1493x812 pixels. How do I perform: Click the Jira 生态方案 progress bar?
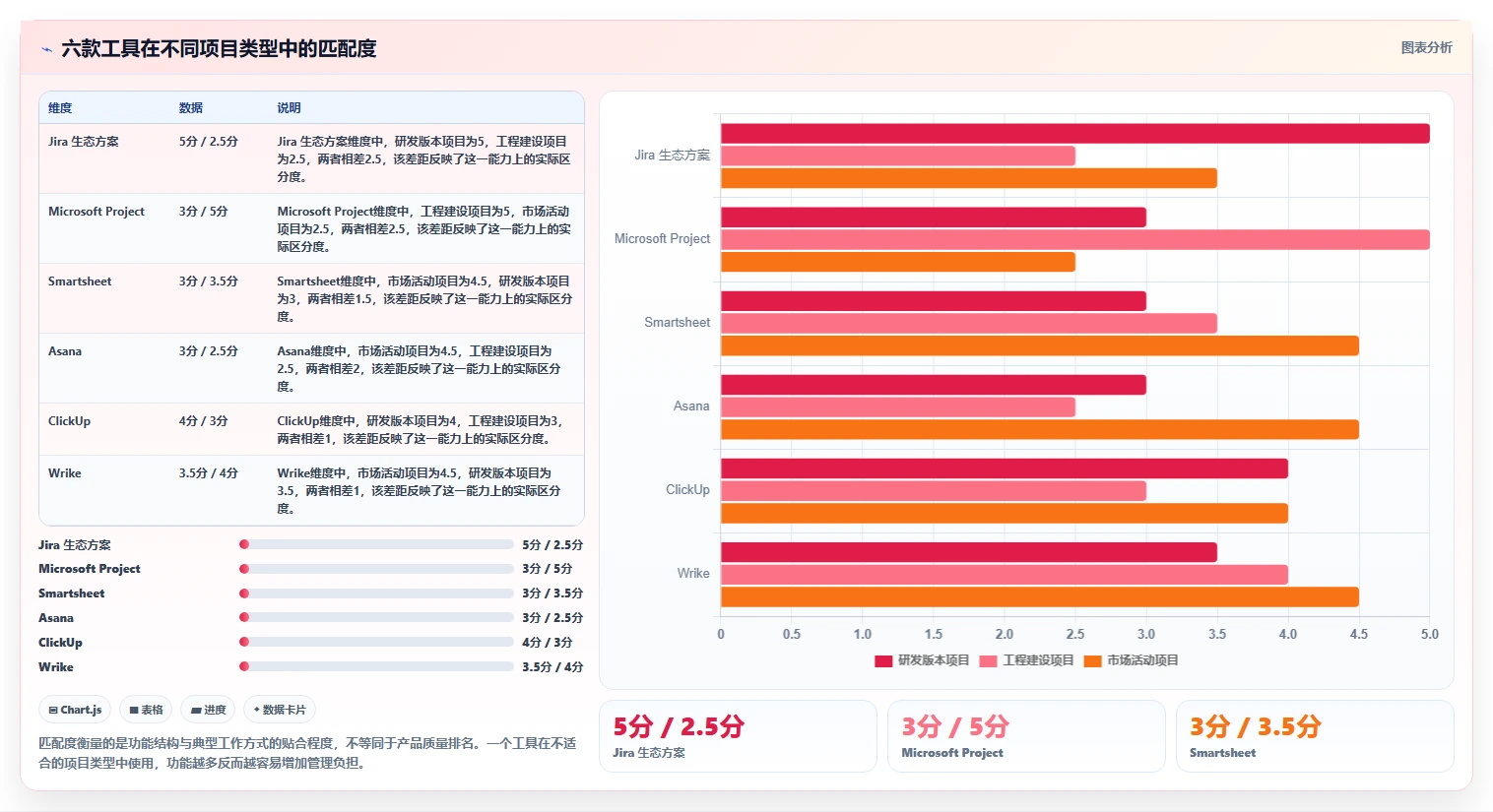376,544
